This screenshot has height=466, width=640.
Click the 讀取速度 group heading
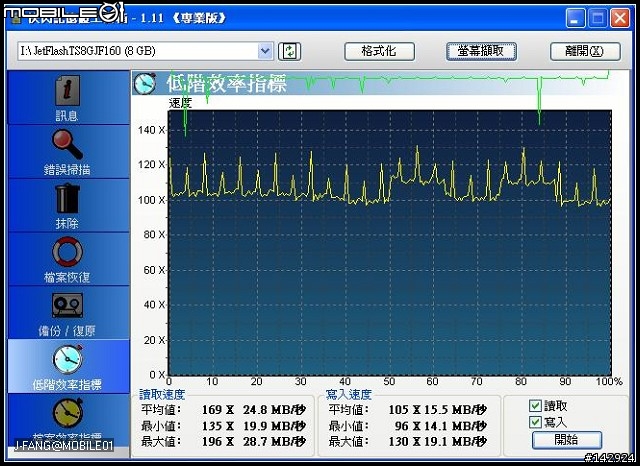click(x=162, y=395)
